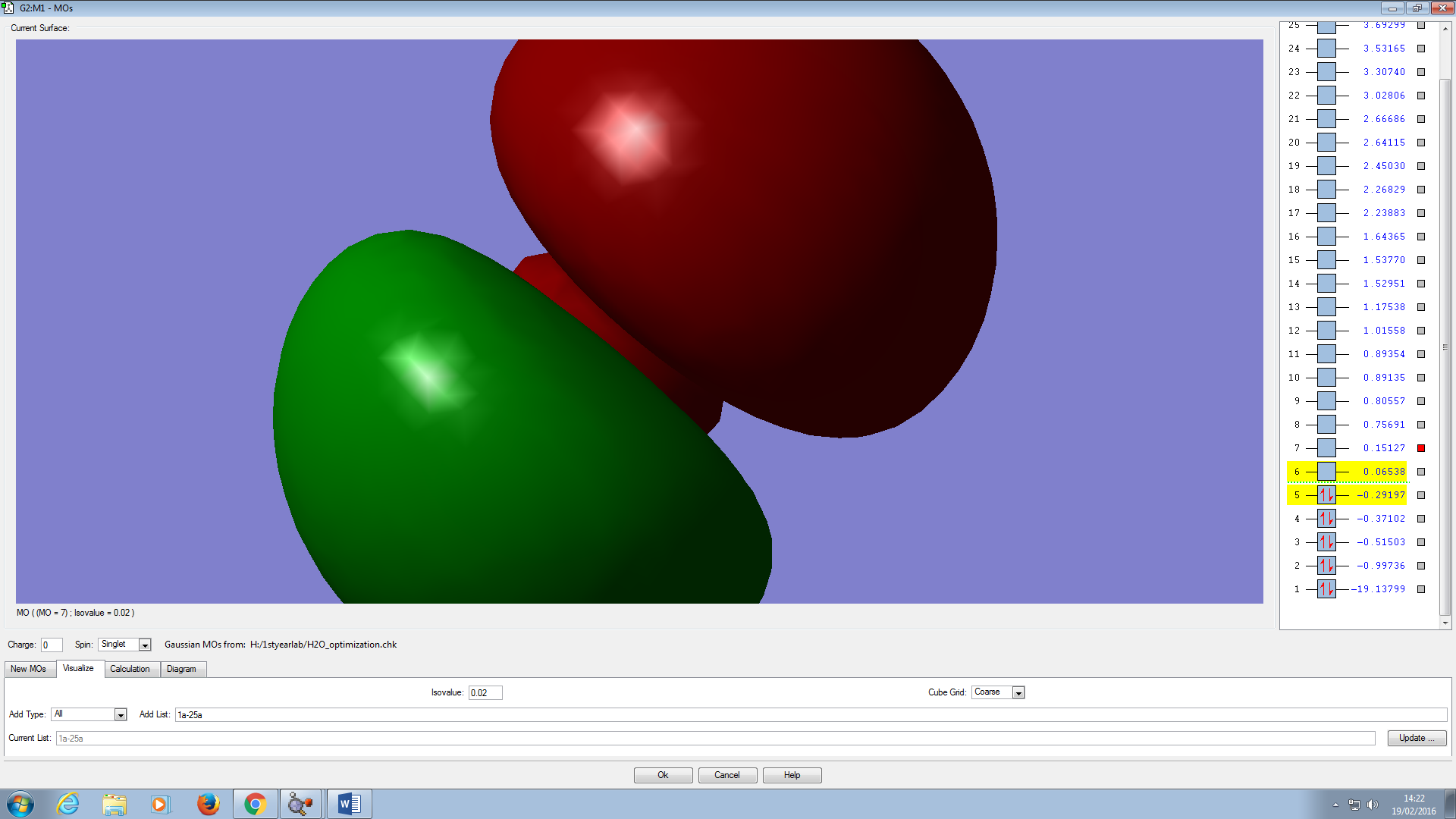Select the orbital box for MO 6

point(1326,472)
